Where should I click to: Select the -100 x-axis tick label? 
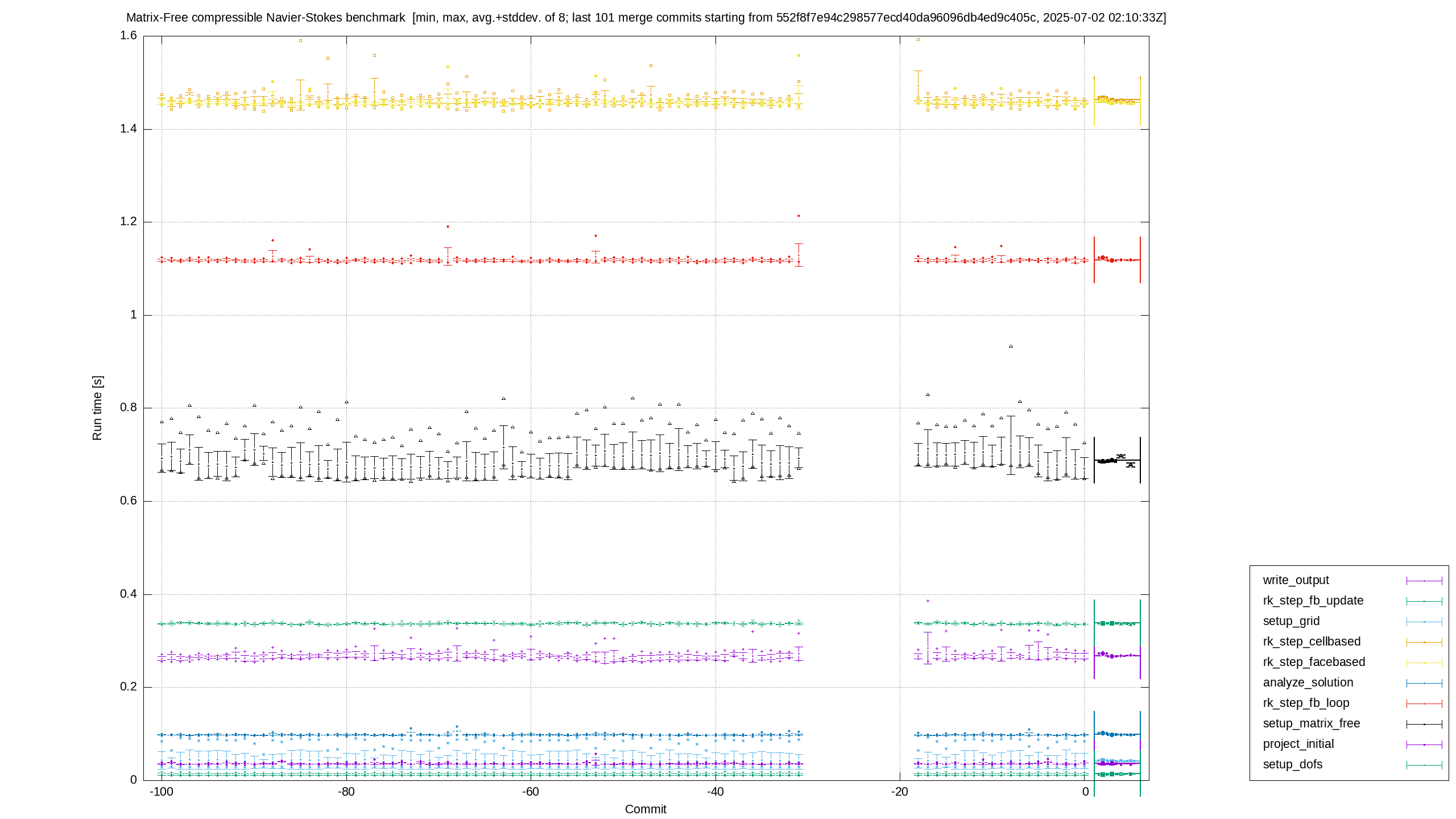[162, 792]
